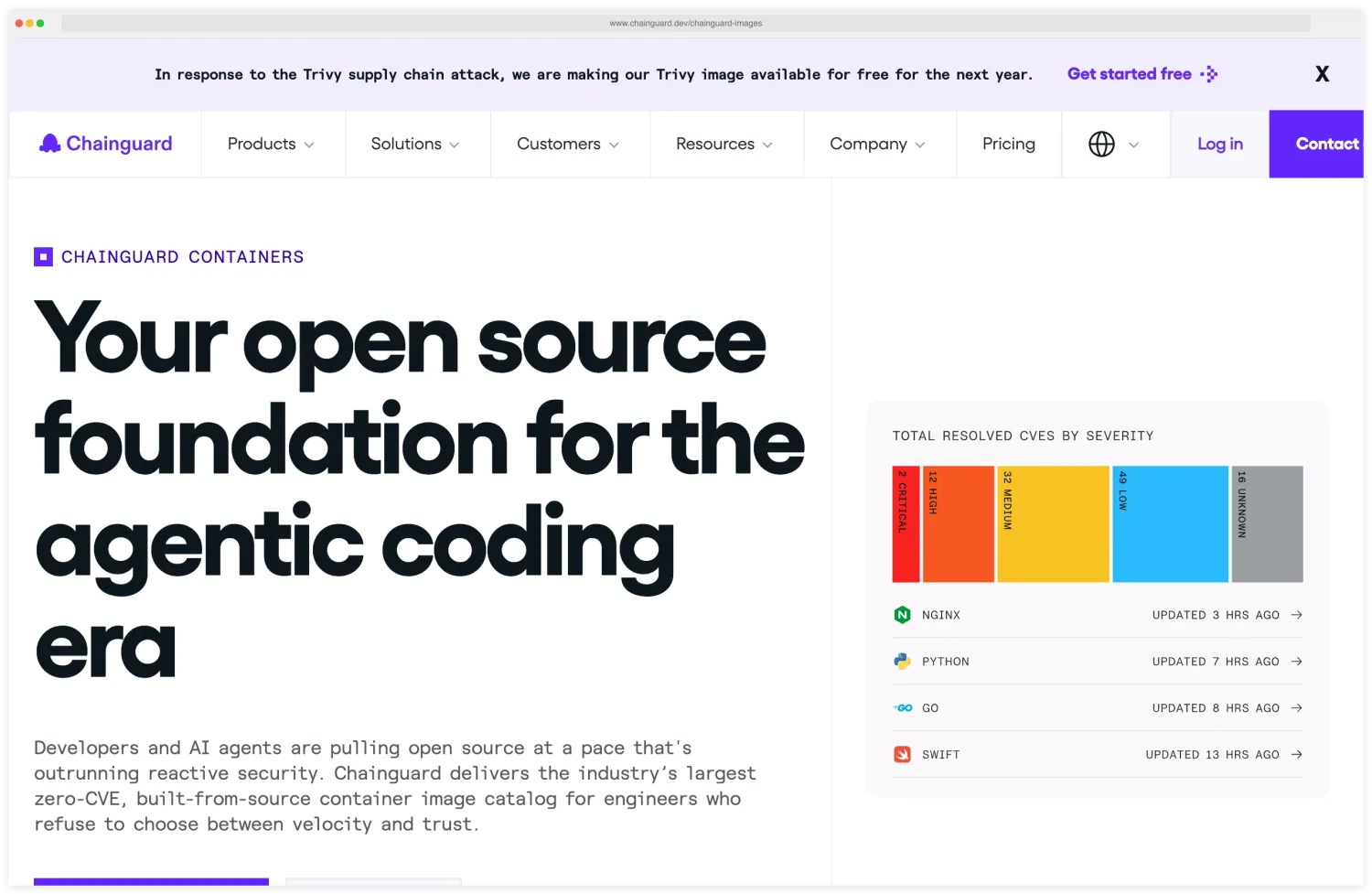
Task: Click the NGINX logo icon
Action: point(902,615)
